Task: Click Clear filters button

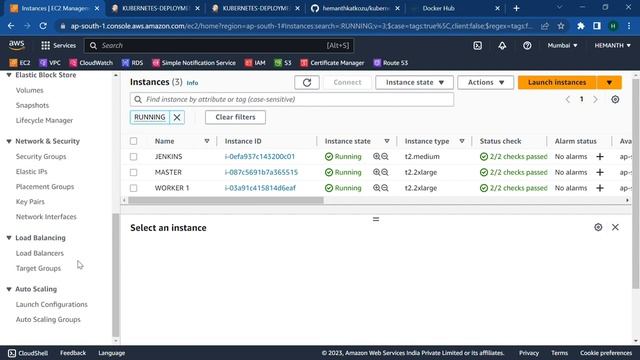Action: pos(235,117)
